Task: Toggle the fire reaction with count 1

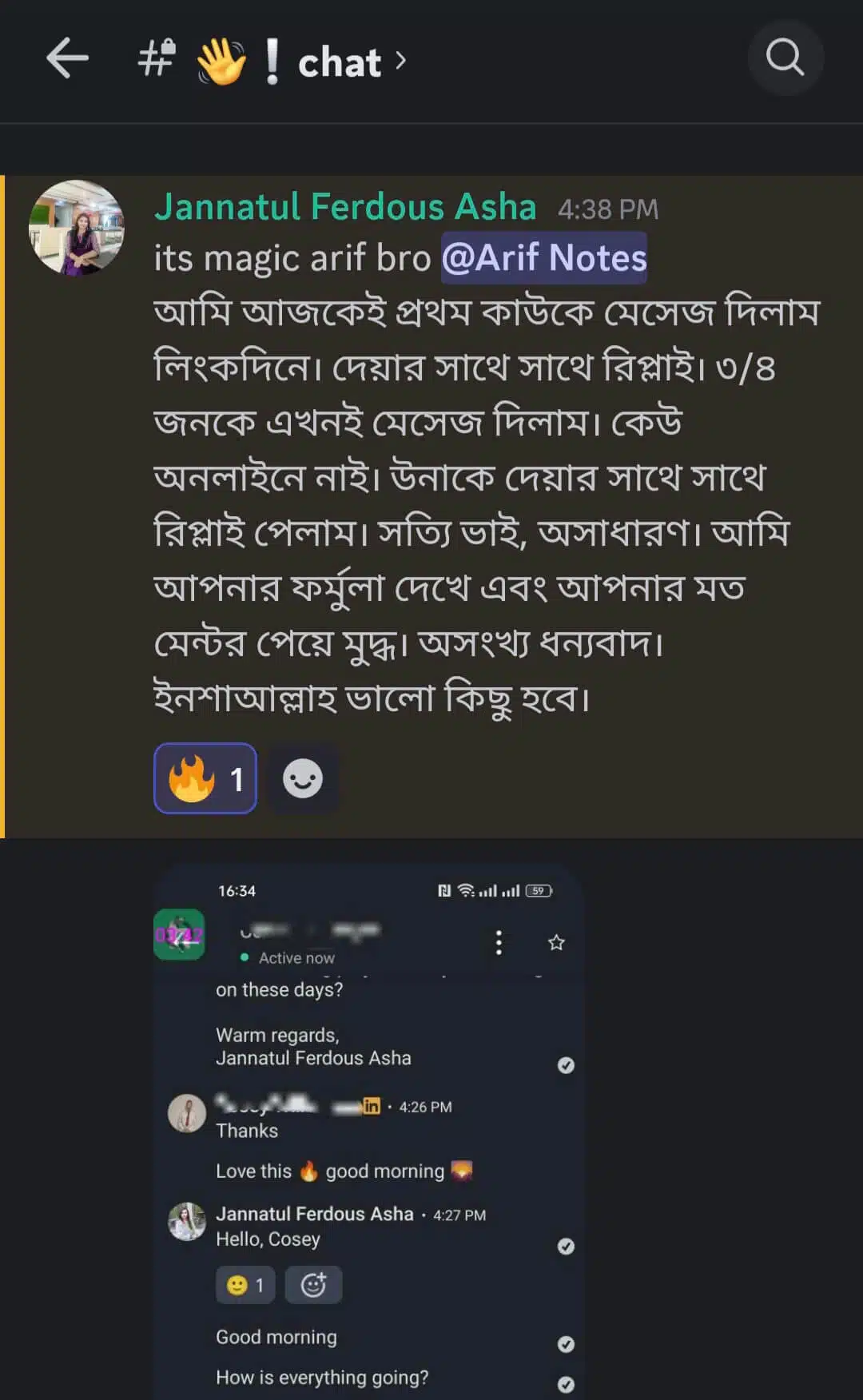Action: tap(205, 778)
